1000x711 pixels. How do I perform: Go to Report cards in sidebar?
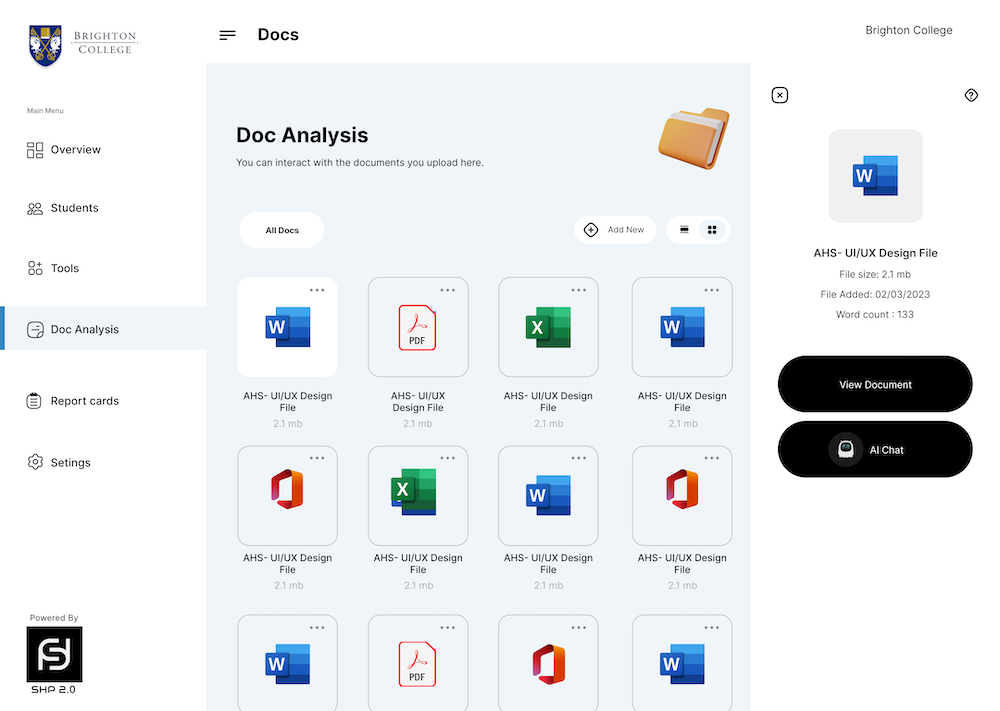85,401
